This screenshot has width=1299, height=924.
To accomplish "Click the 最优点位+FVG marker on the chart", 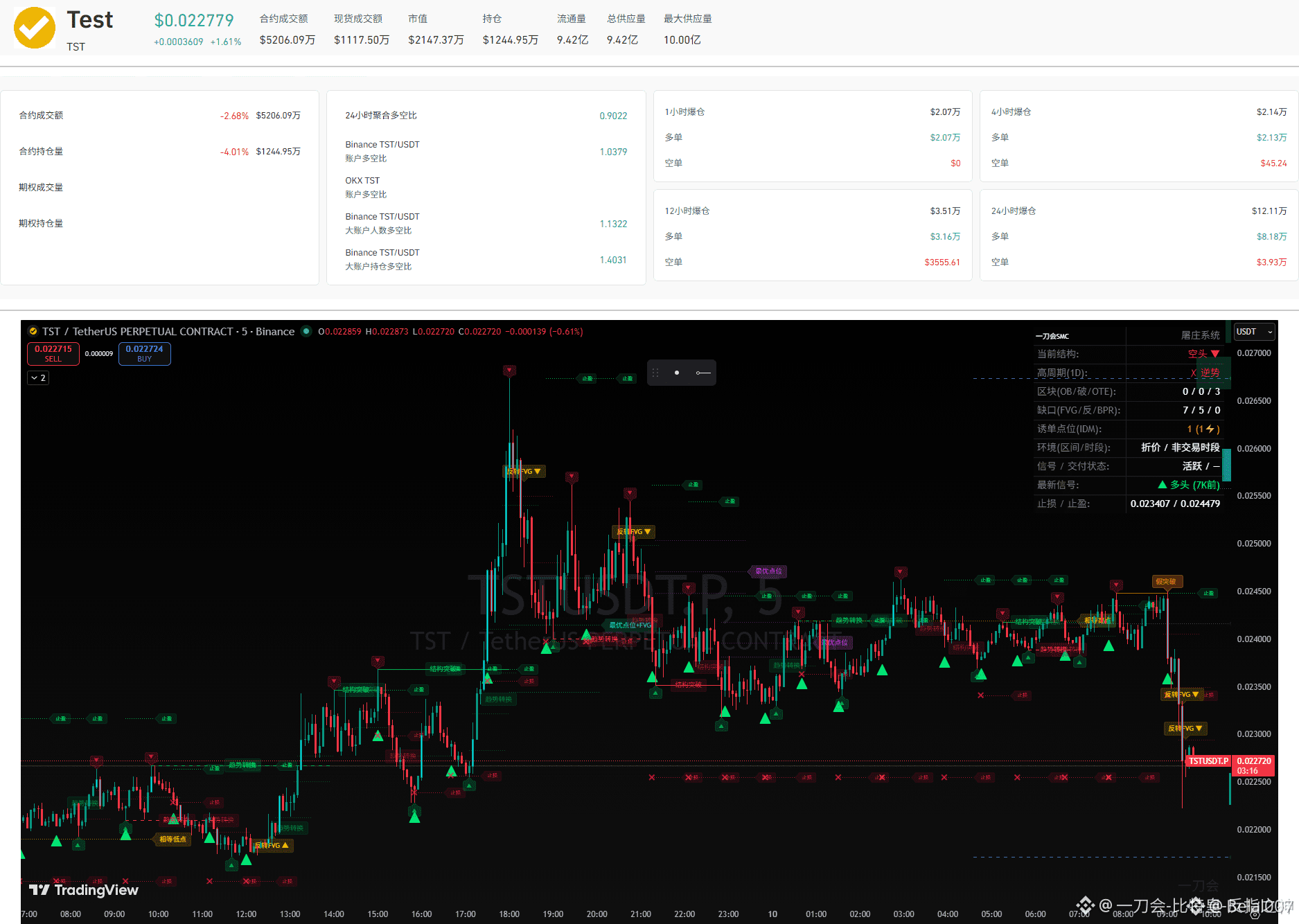I will point(630,625).
